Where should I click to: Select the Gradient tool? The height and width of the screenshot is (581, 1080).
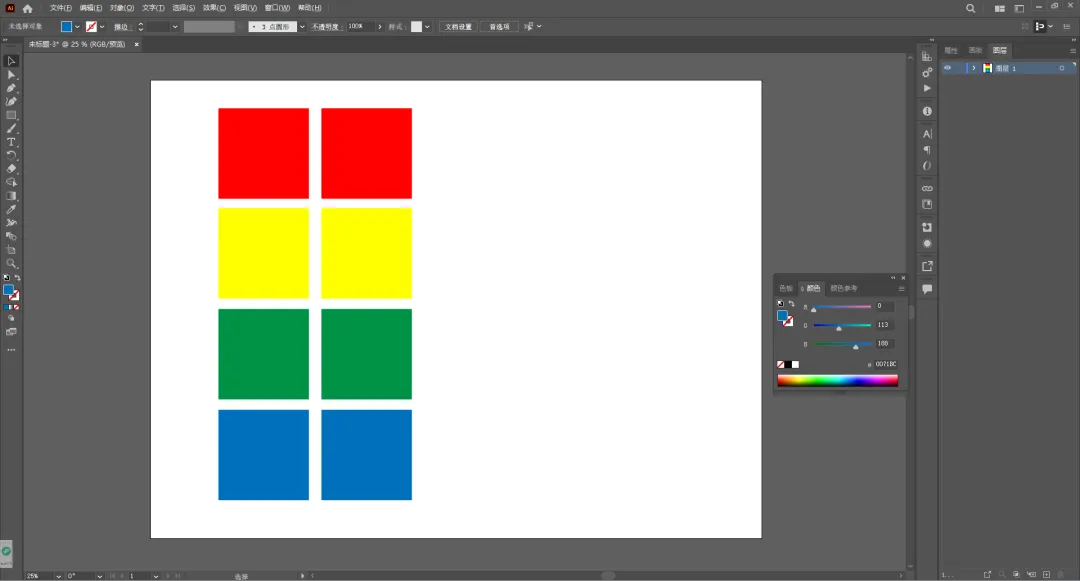11,196
